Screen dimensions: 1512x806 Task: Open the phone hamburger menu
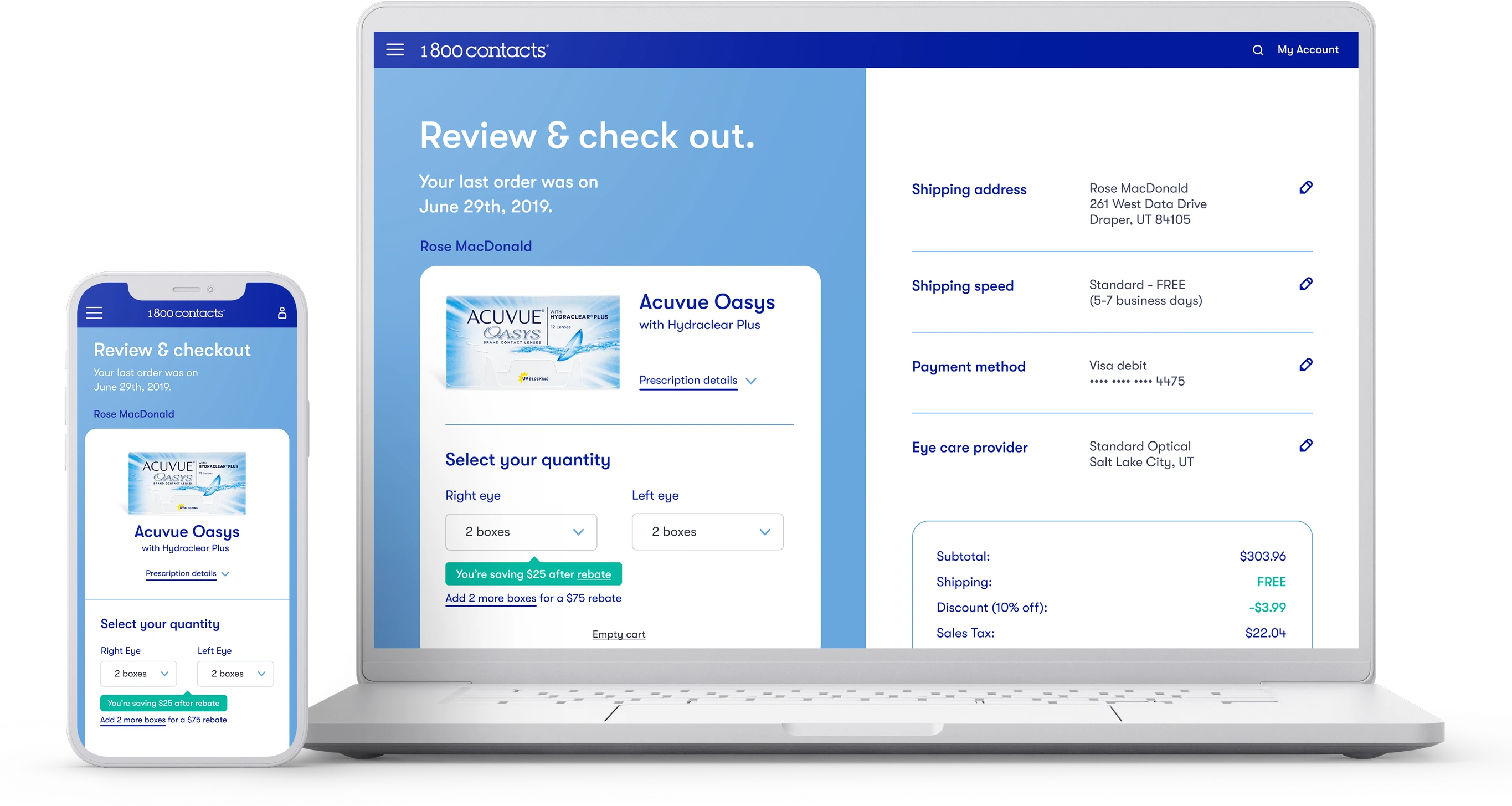pyautogui.click(x=95, y=313)
